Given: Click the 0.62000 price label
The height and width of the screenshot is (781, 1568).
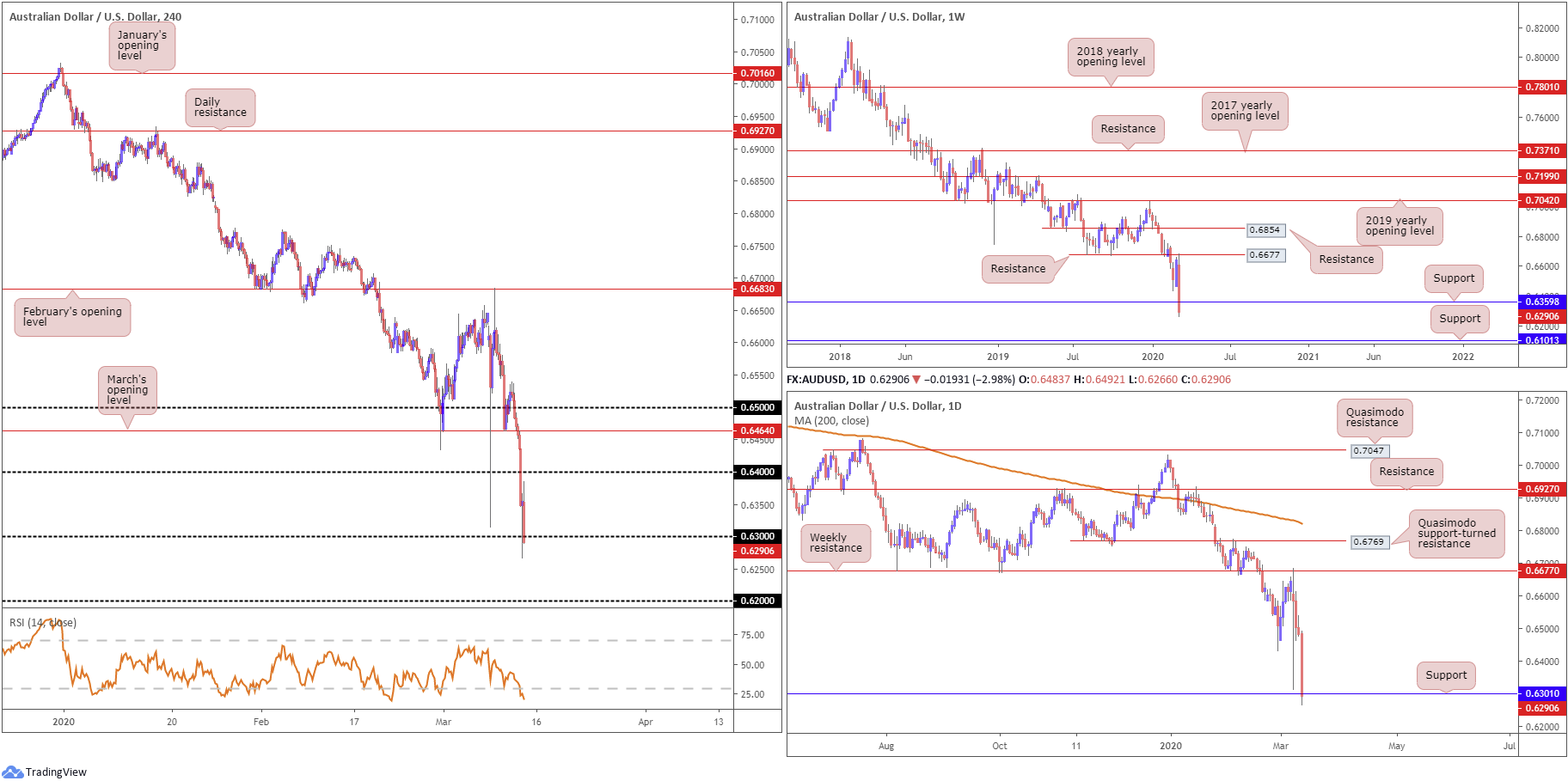Looking at the screenshot, I should (x=758, y=601).
